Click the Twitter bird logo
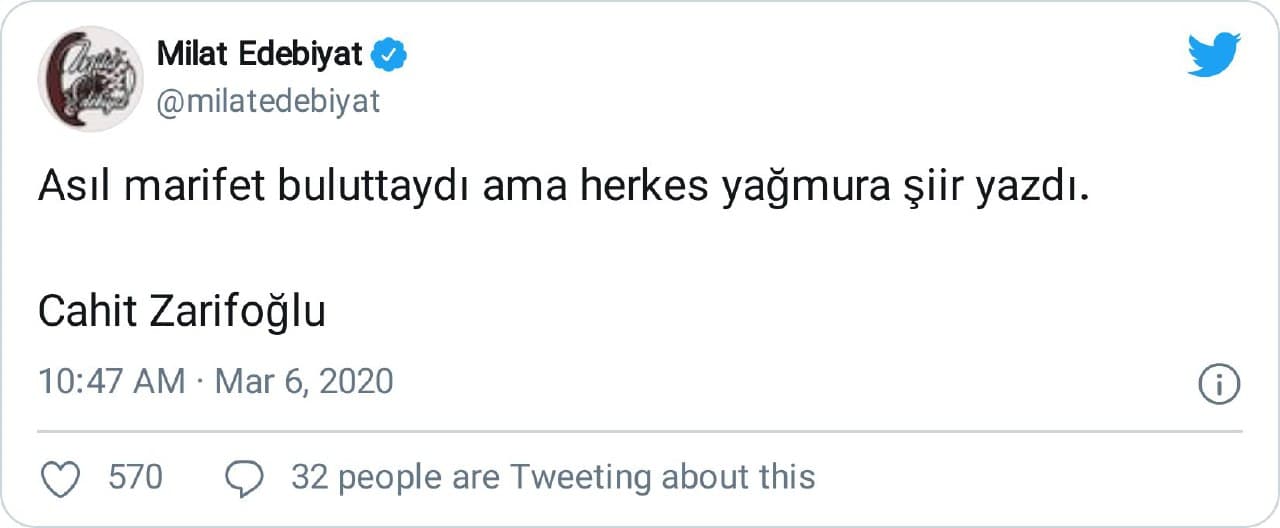 [x=1214, y=54]
